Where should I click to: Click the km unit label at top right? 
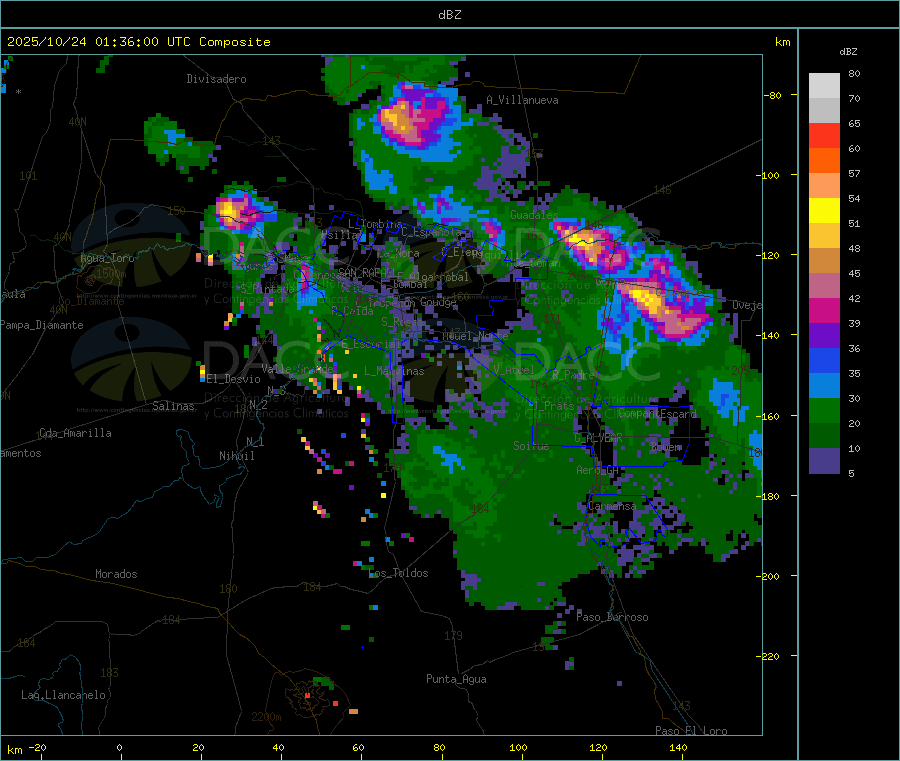(x=782, y=42)
